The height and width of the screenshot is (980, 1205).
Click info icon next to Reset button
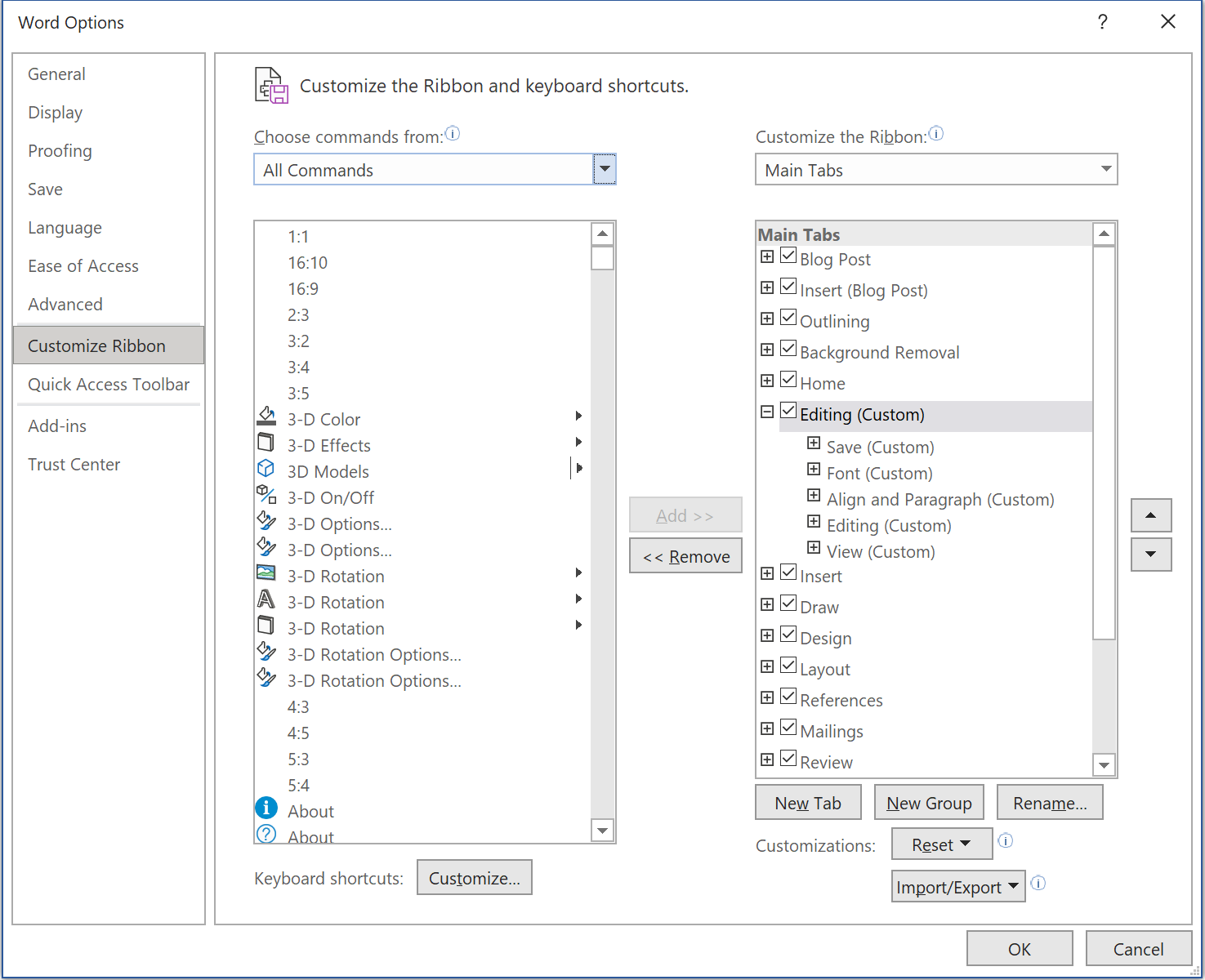pos(1006,840)
